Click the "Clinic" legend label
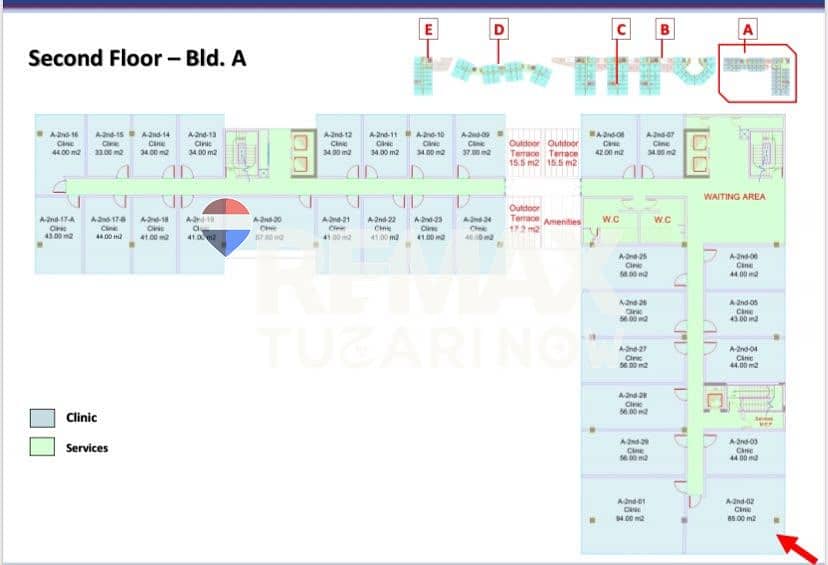Image resolution: width=828 pixels, height=565 pixels. 81,418
